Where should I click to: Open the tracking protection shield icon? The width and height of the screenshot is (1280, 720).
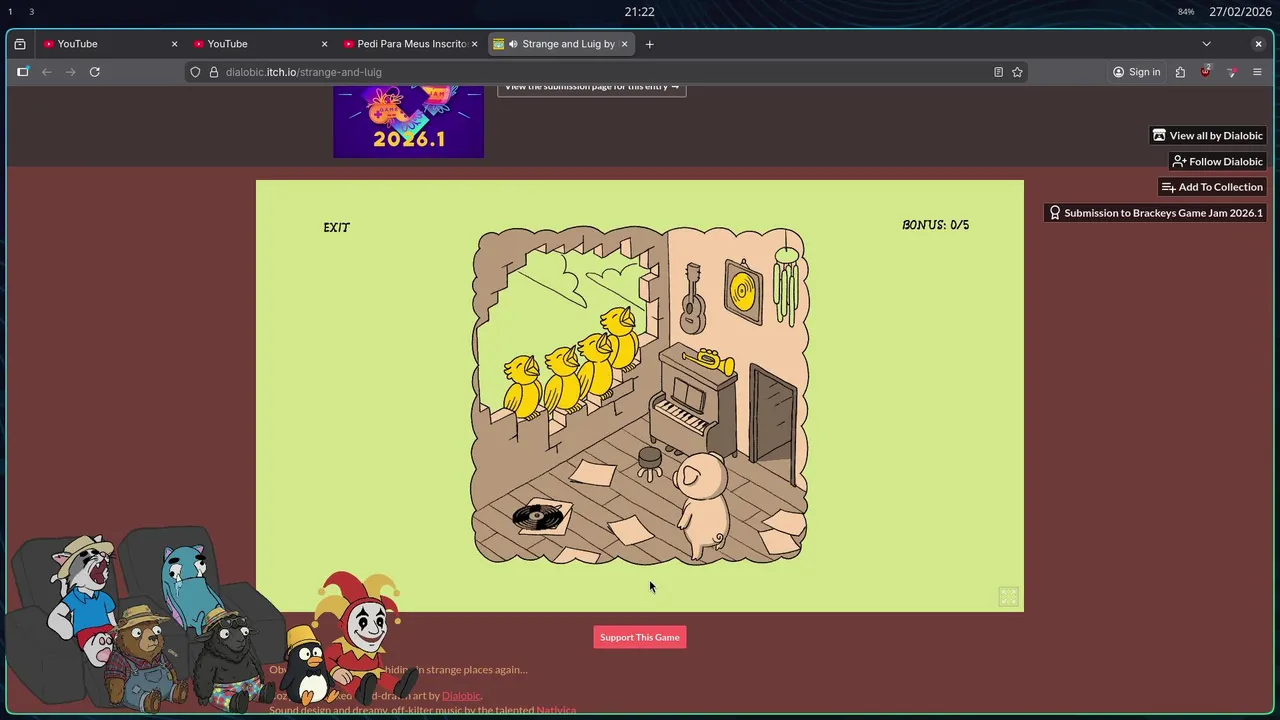tap(196, 72)
